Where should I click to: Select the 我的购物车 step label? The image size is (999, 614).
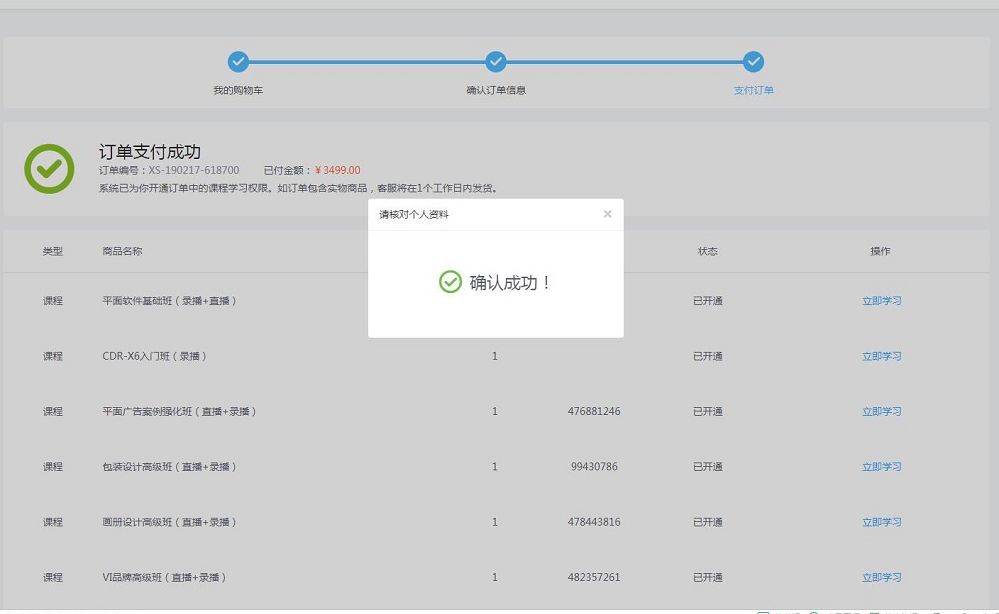238,89
